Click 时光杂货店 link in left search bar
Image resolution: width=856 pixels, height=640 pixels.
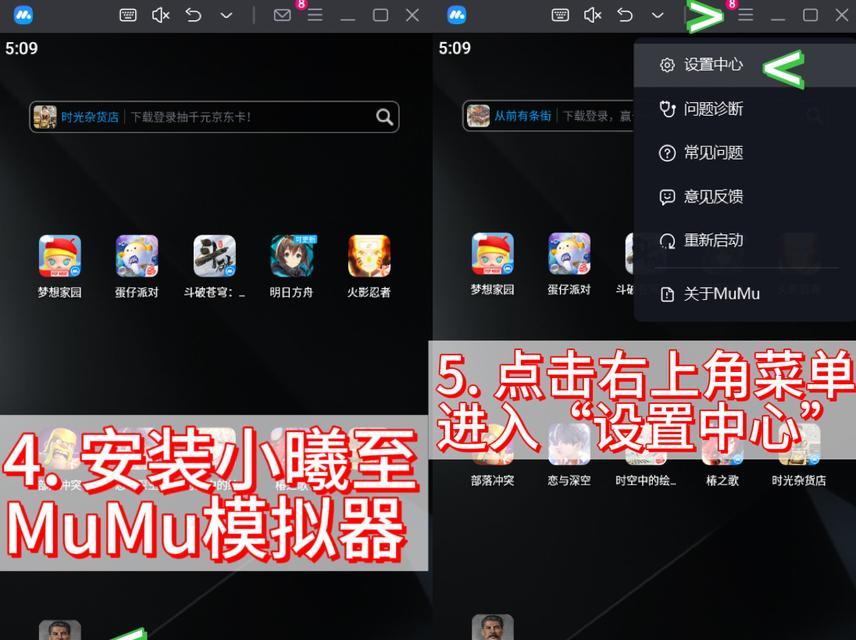(x=90, y=117)
